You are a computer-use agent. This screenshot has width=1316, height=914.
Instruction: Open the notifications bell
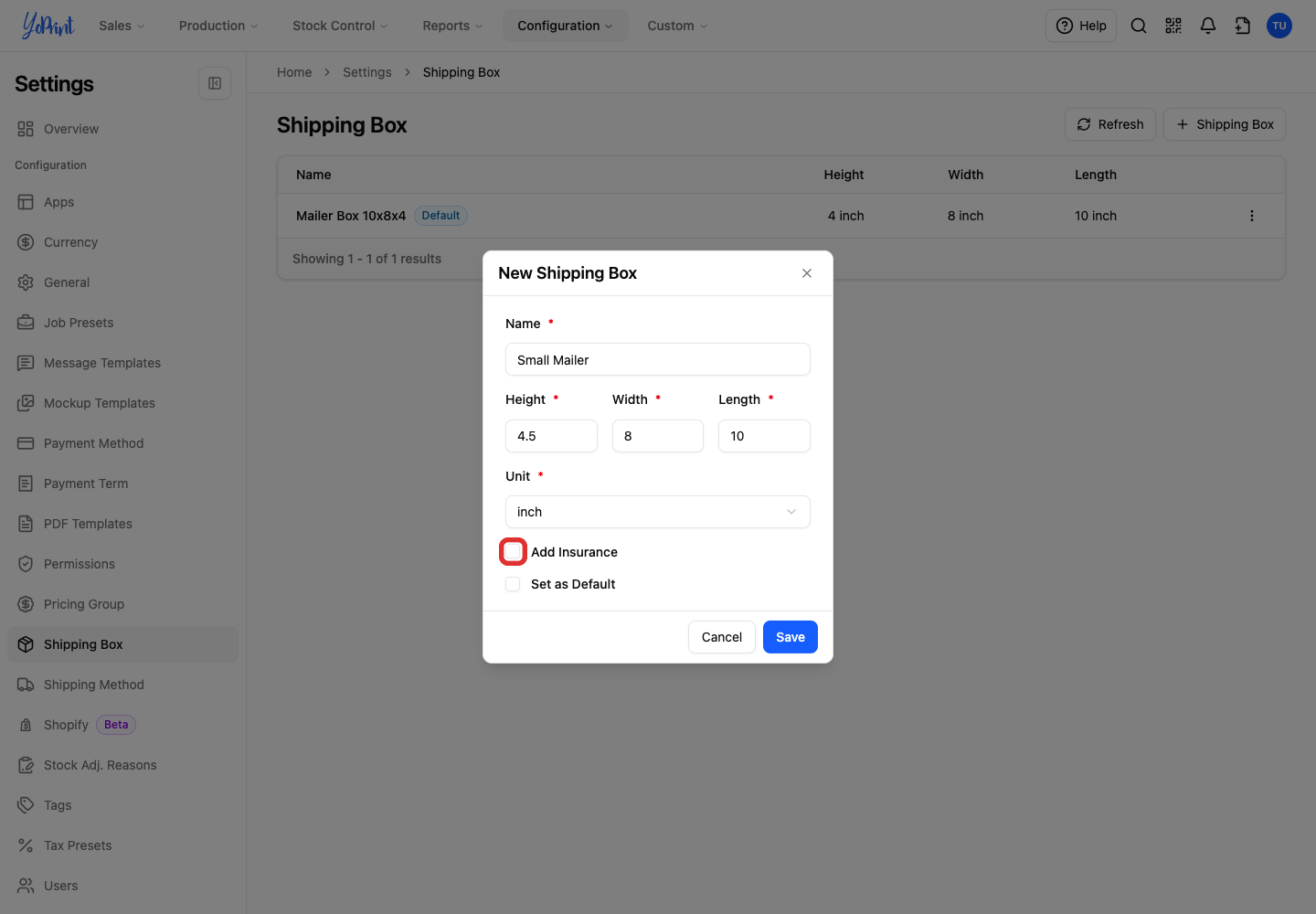coord(1208,26)
